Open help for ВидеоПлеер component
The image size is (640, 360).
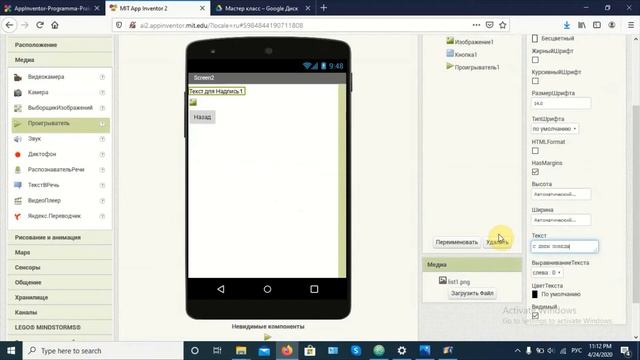[x=102, y=200]
